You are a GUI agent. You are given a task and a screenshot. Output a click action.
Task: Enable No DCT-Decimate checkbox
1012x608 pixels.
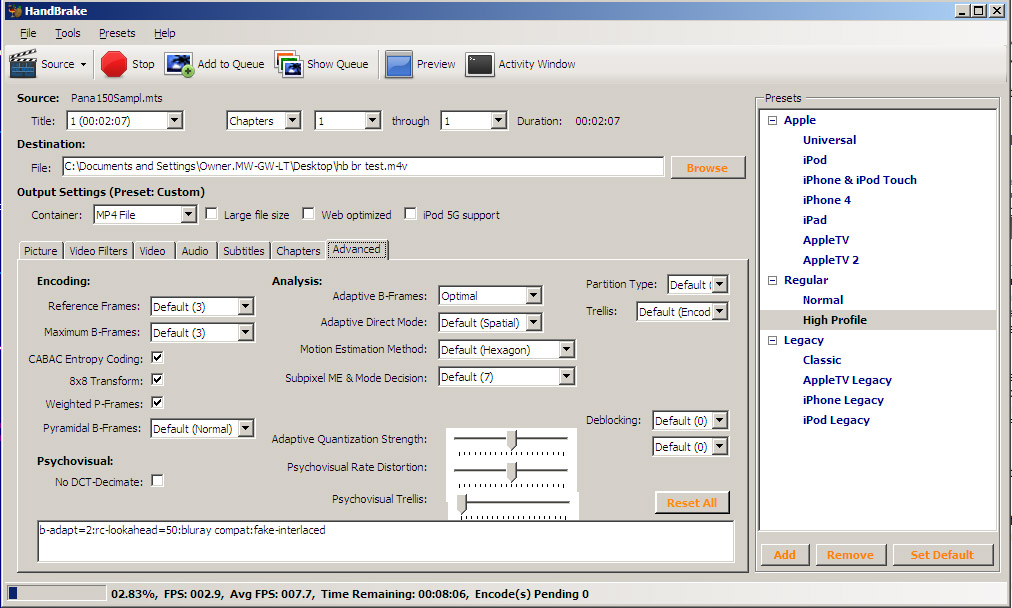[157, 481]
